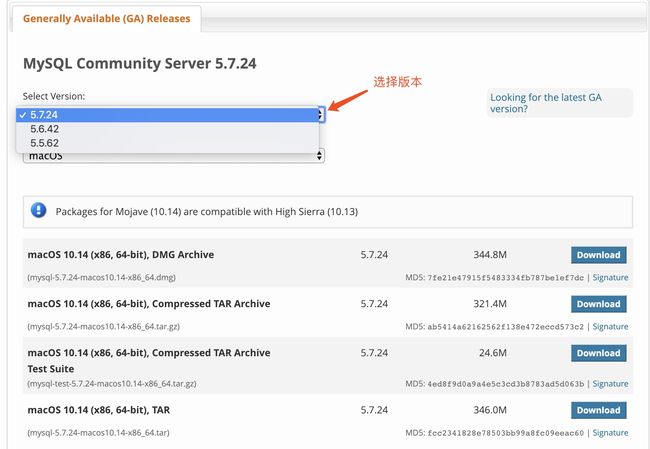Image resolution: width=650 pixels, height=449 pixels.
Task: Choose version 5.5.62 from the list
Action: pyautogui.click(x=167, y=143)
